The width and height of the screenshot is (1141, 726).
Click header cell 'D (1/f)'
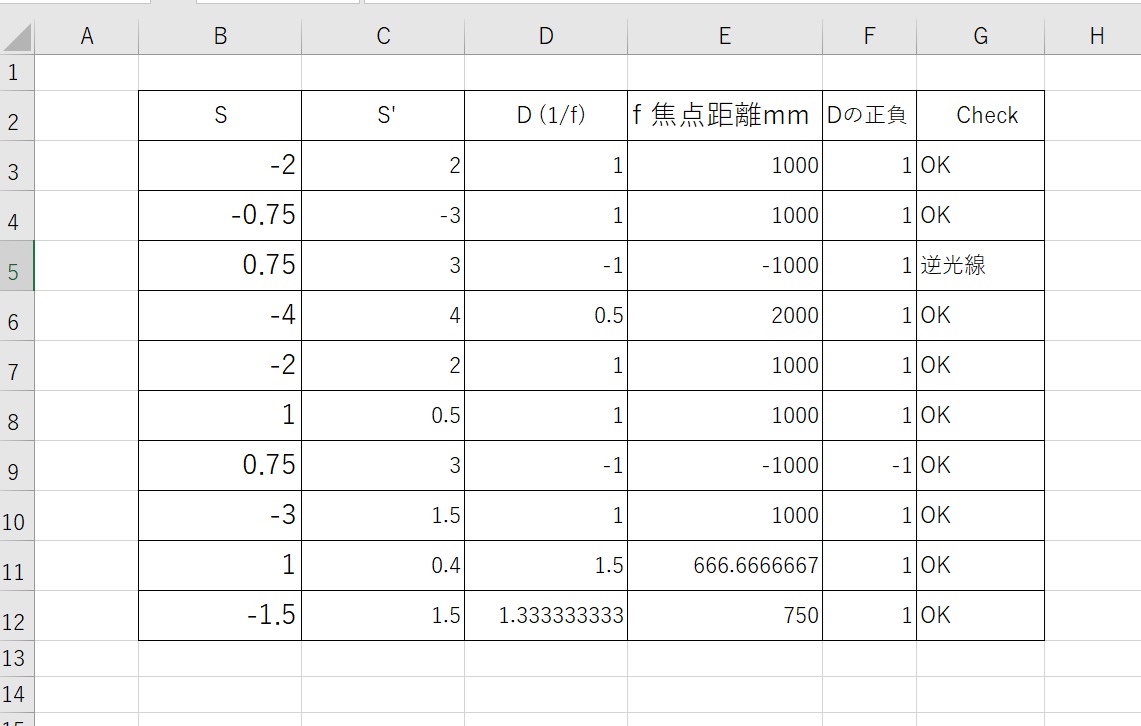(x=546, y=116)
